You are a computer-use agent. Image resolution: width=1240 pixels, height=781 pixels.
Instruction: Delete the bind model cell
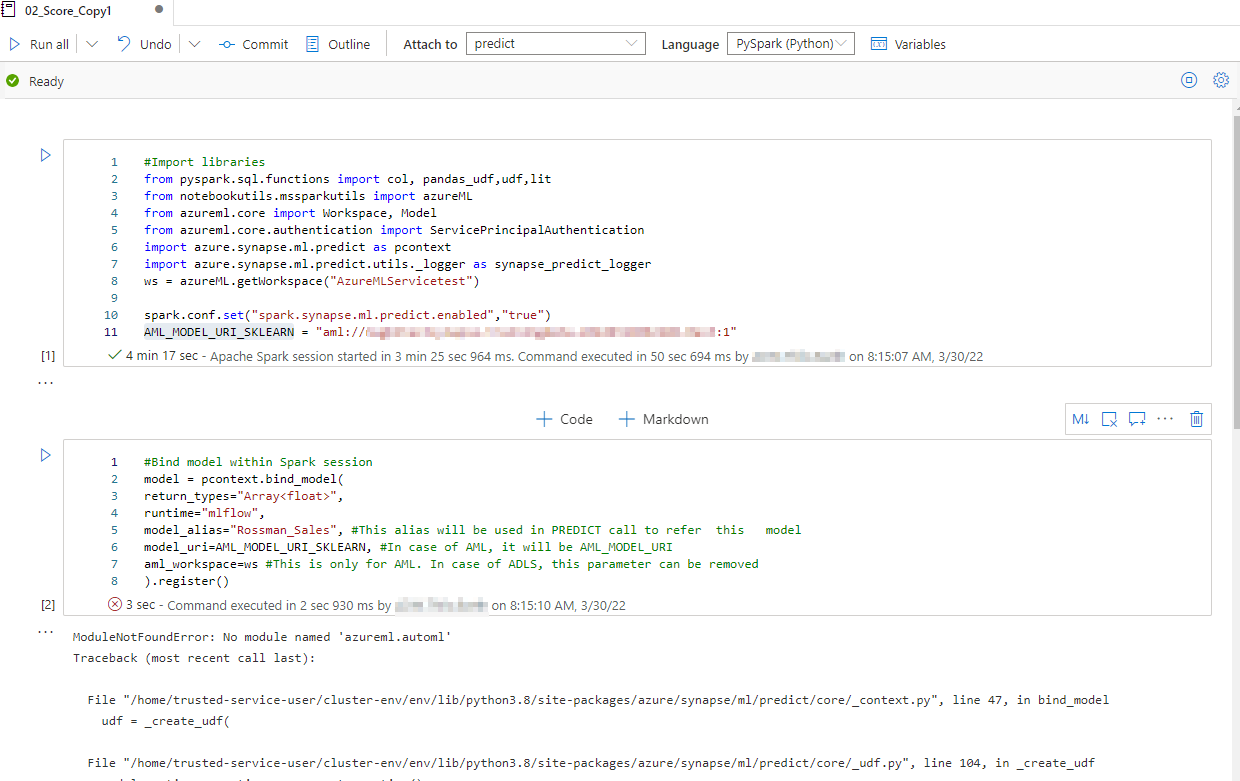click(x=1196, y=419)
